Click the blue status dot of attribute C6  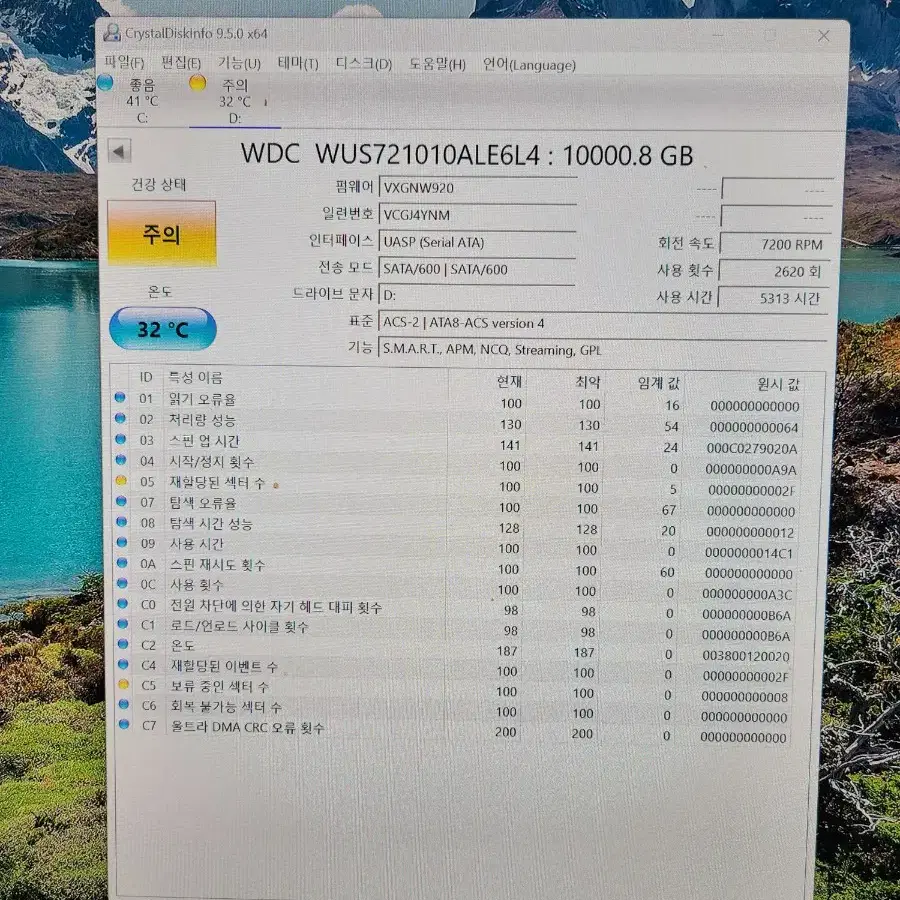tap(123, 704)
